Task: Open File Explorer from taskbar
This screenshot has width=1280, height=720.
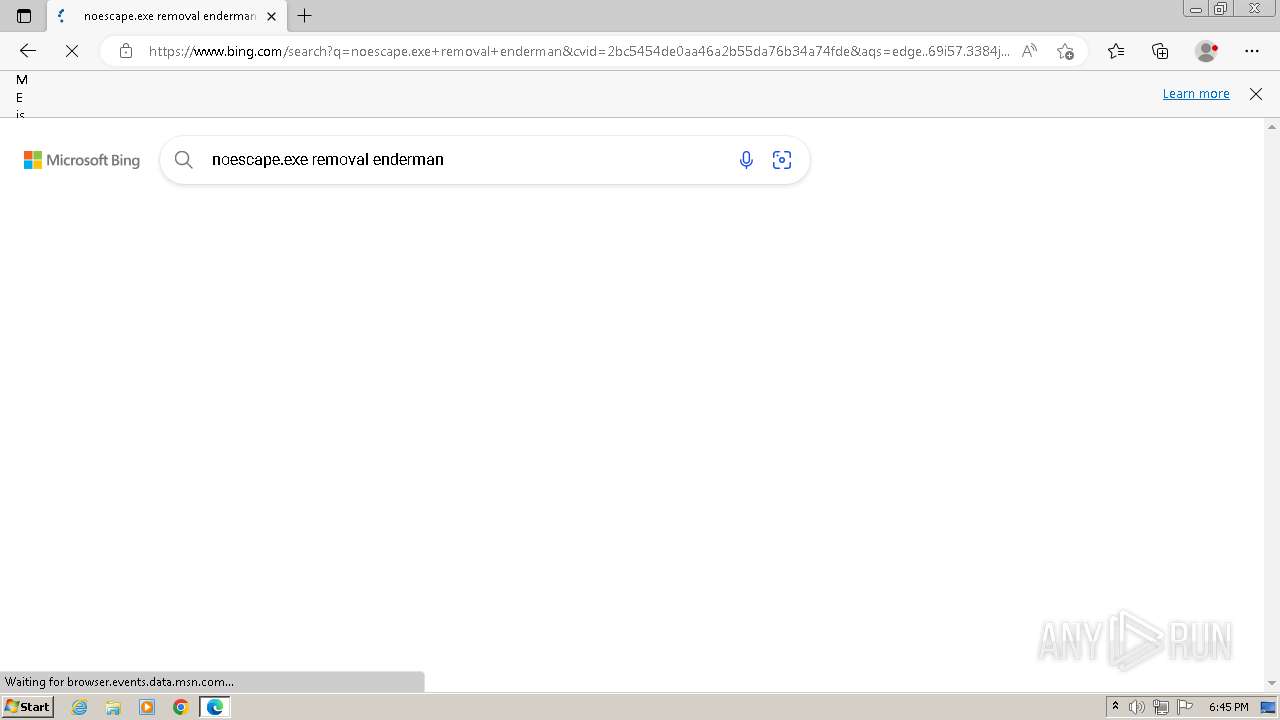Action: [113, 707]
